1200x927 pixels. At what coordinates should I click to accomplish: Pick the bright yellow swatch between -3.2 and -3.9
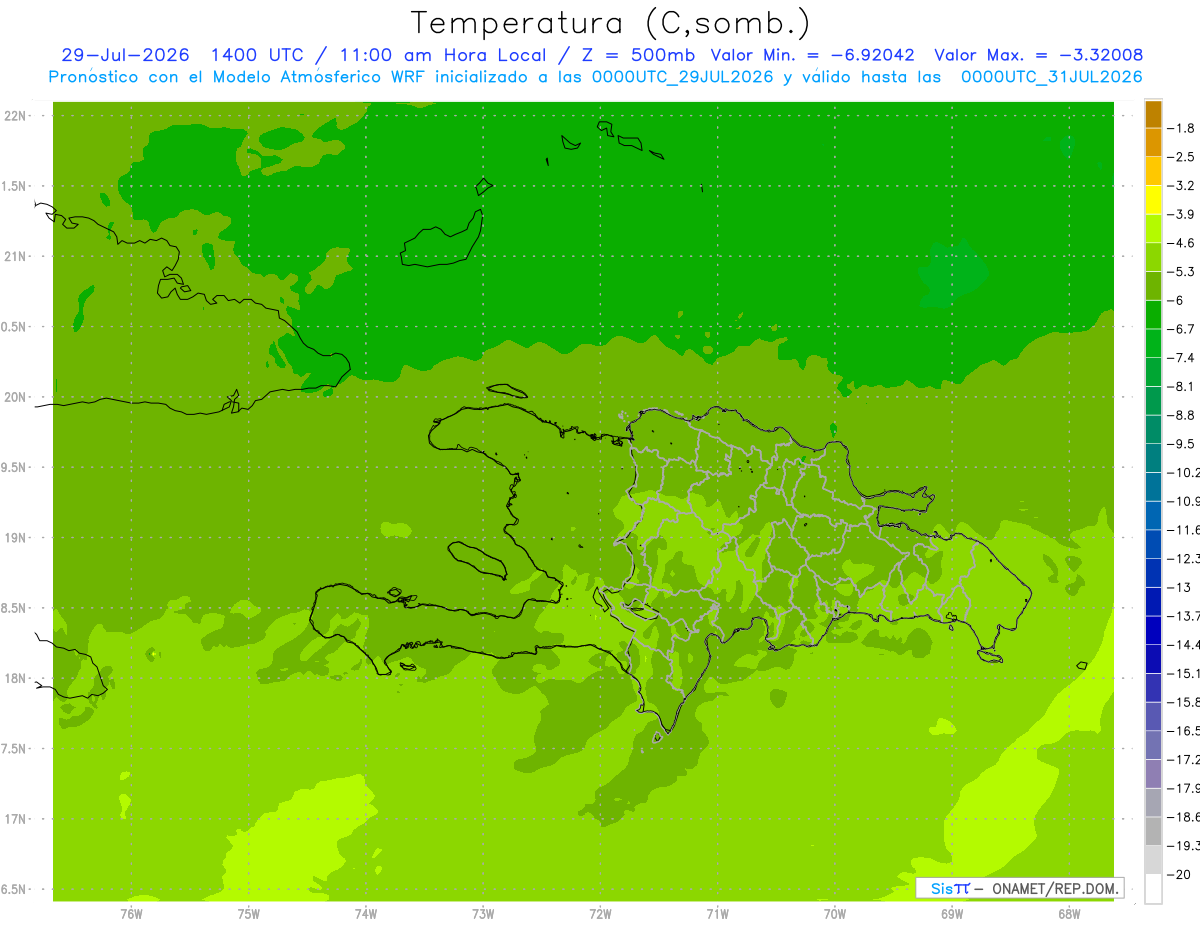(x=1153, y=200)
